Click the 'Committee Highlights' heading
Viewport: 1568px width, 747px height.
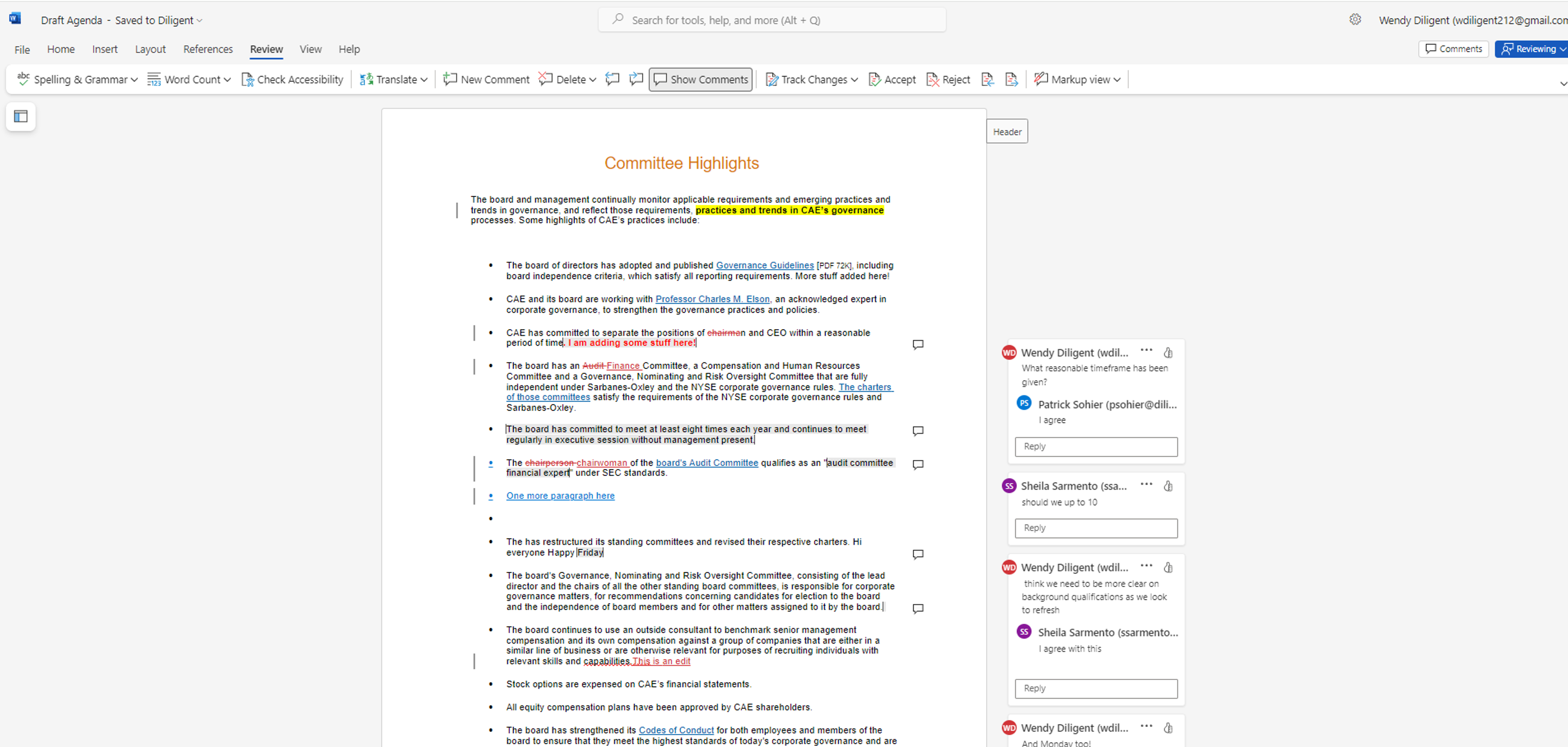681,163
